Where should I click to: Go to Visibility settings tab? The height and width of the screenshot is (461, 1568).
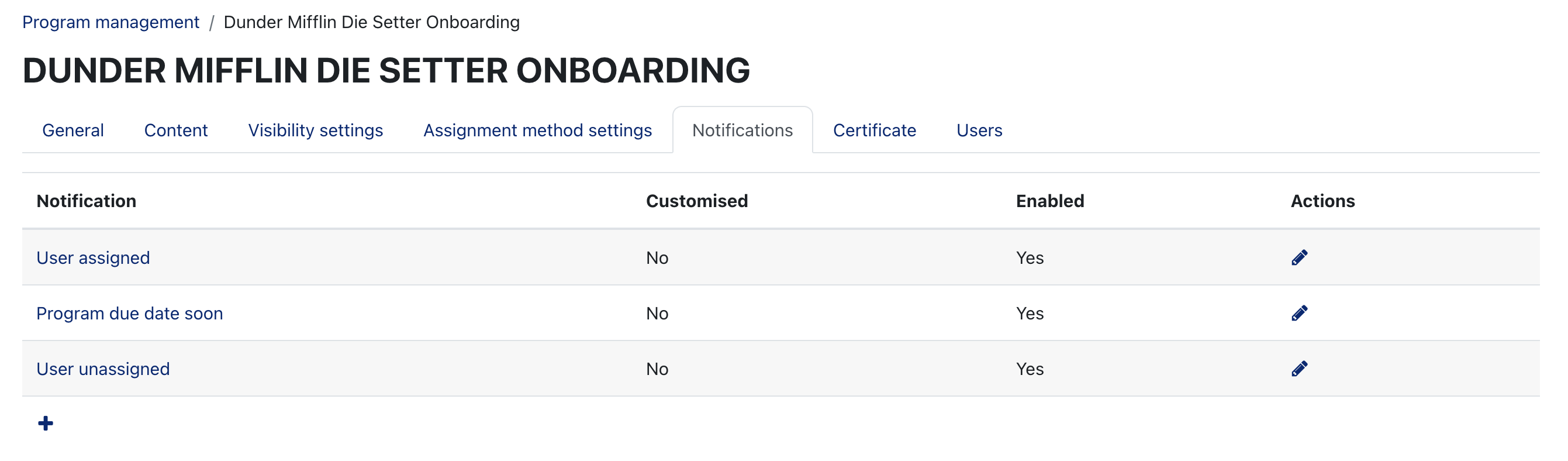(315, 130)
